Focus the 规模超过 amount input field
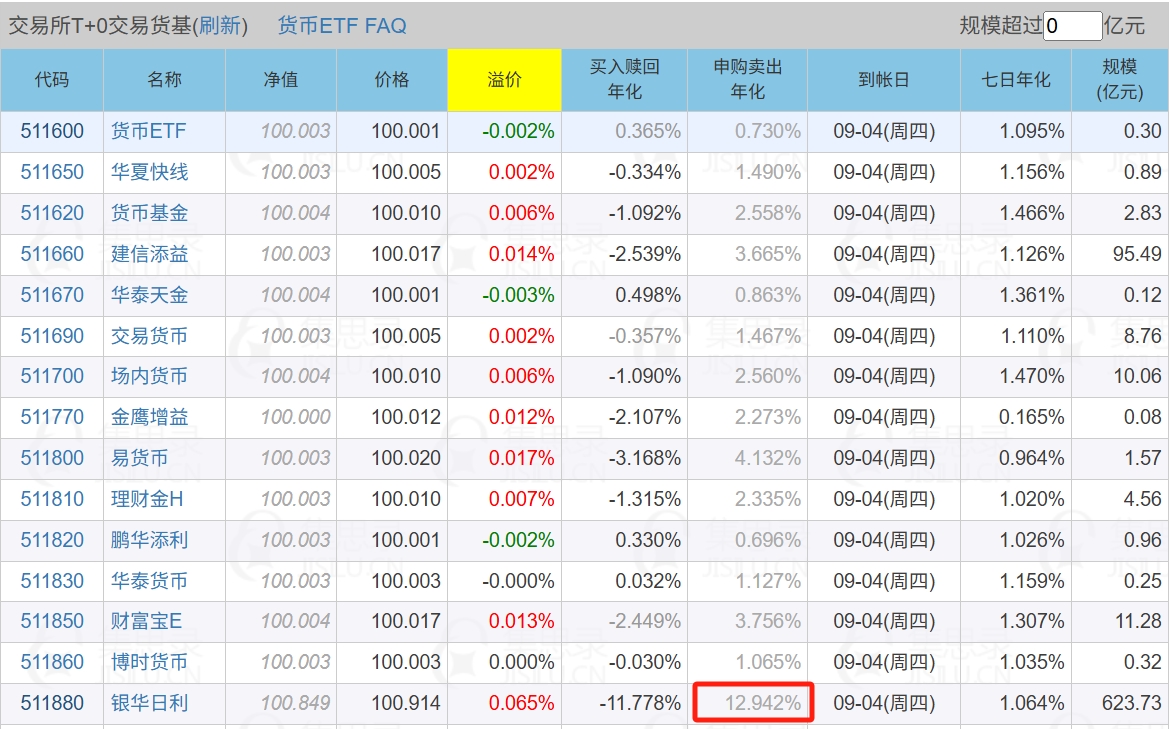Image resolution: width=1170 pixels, height=729 pixels. point(1072,26)
